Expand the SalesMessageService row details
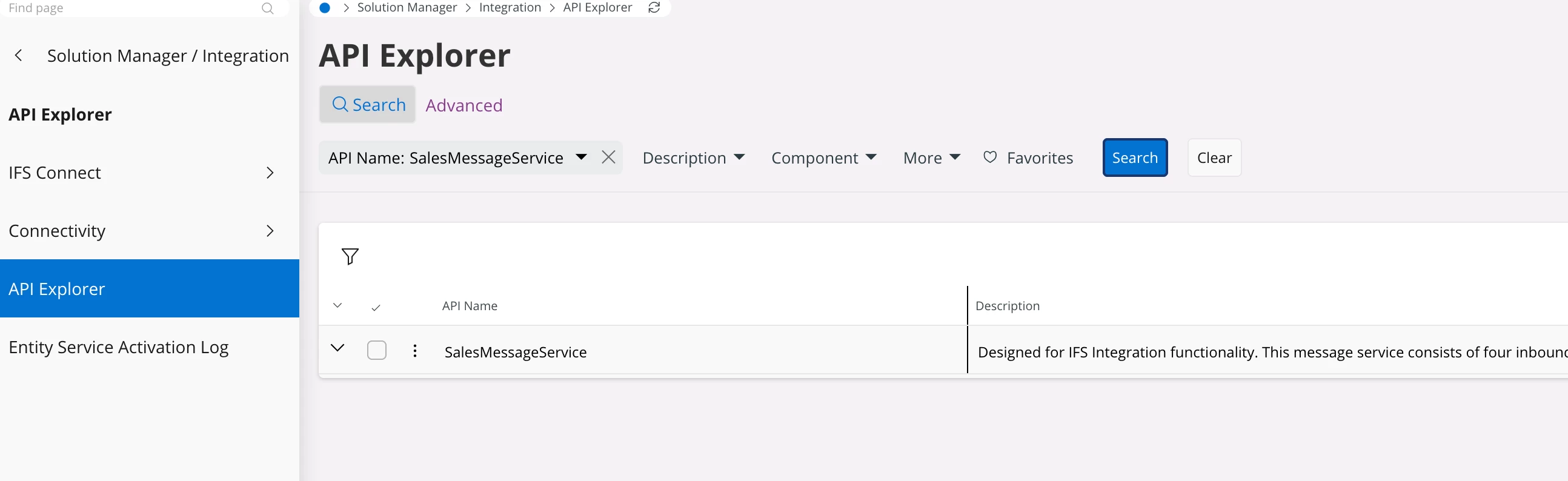 click(337, 348)
